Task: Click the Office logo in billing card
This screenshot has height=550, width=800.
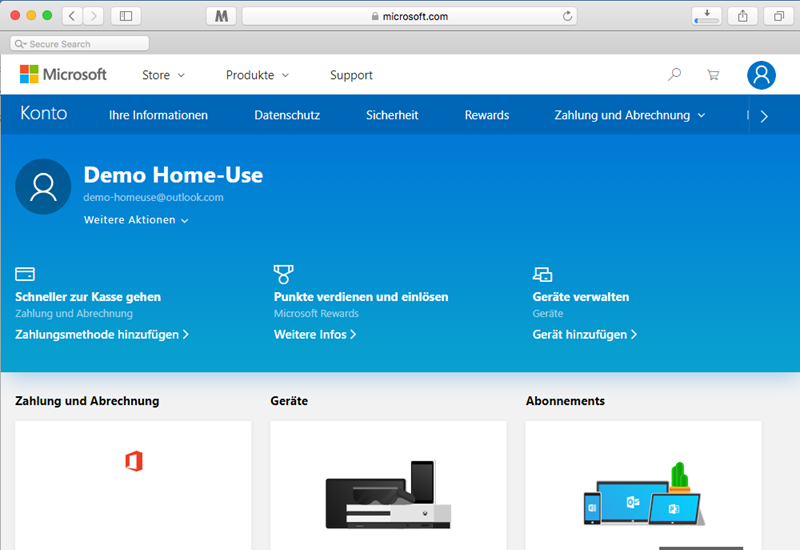Action: [134, 461]
